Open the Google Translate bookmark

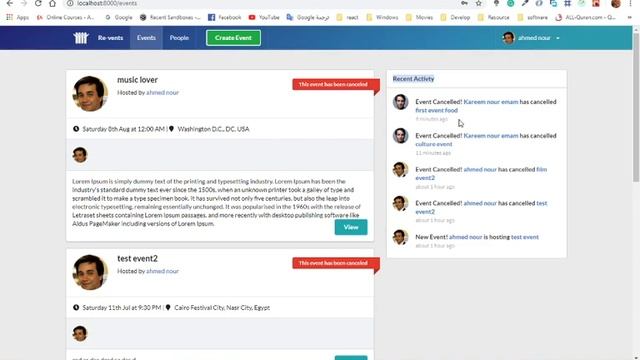(308, 18)
